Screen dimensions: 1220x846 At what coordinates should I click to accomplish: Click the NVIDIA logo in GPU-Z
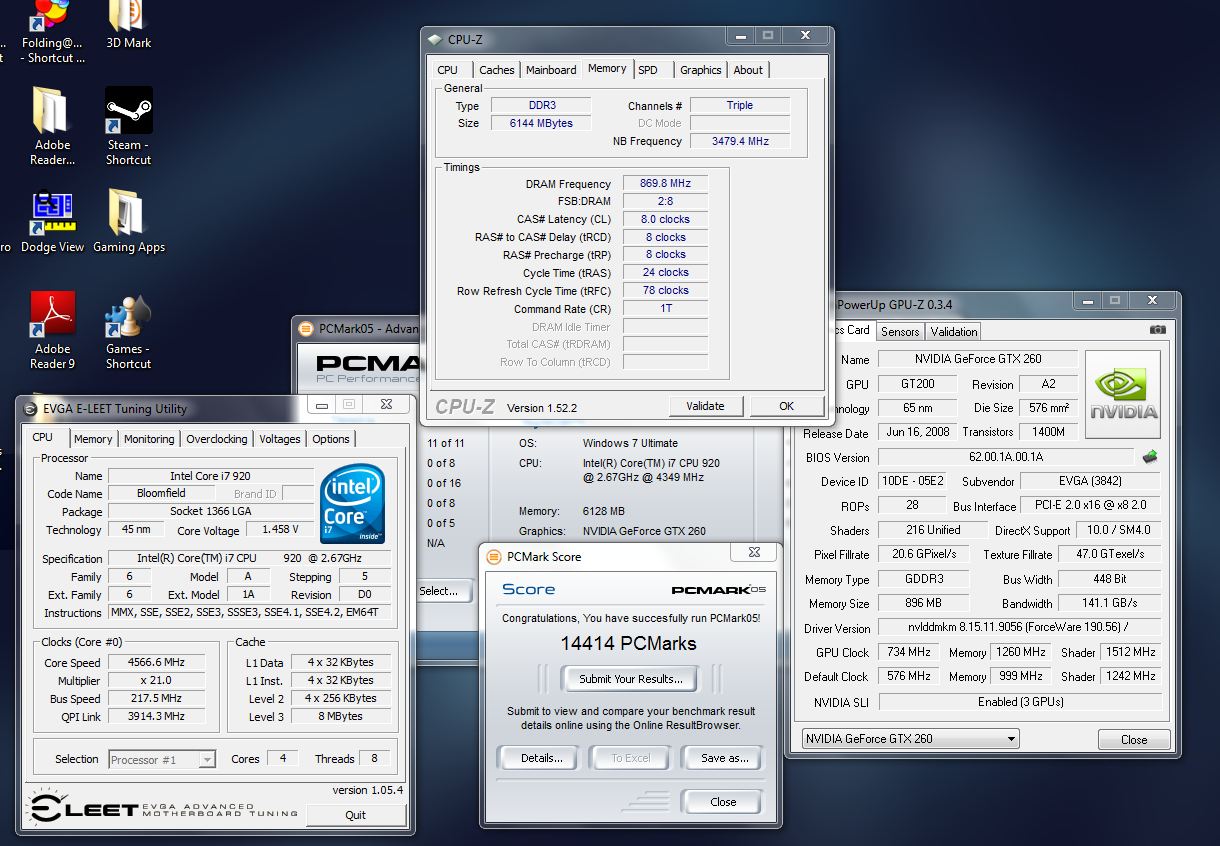pos(1123,394)
